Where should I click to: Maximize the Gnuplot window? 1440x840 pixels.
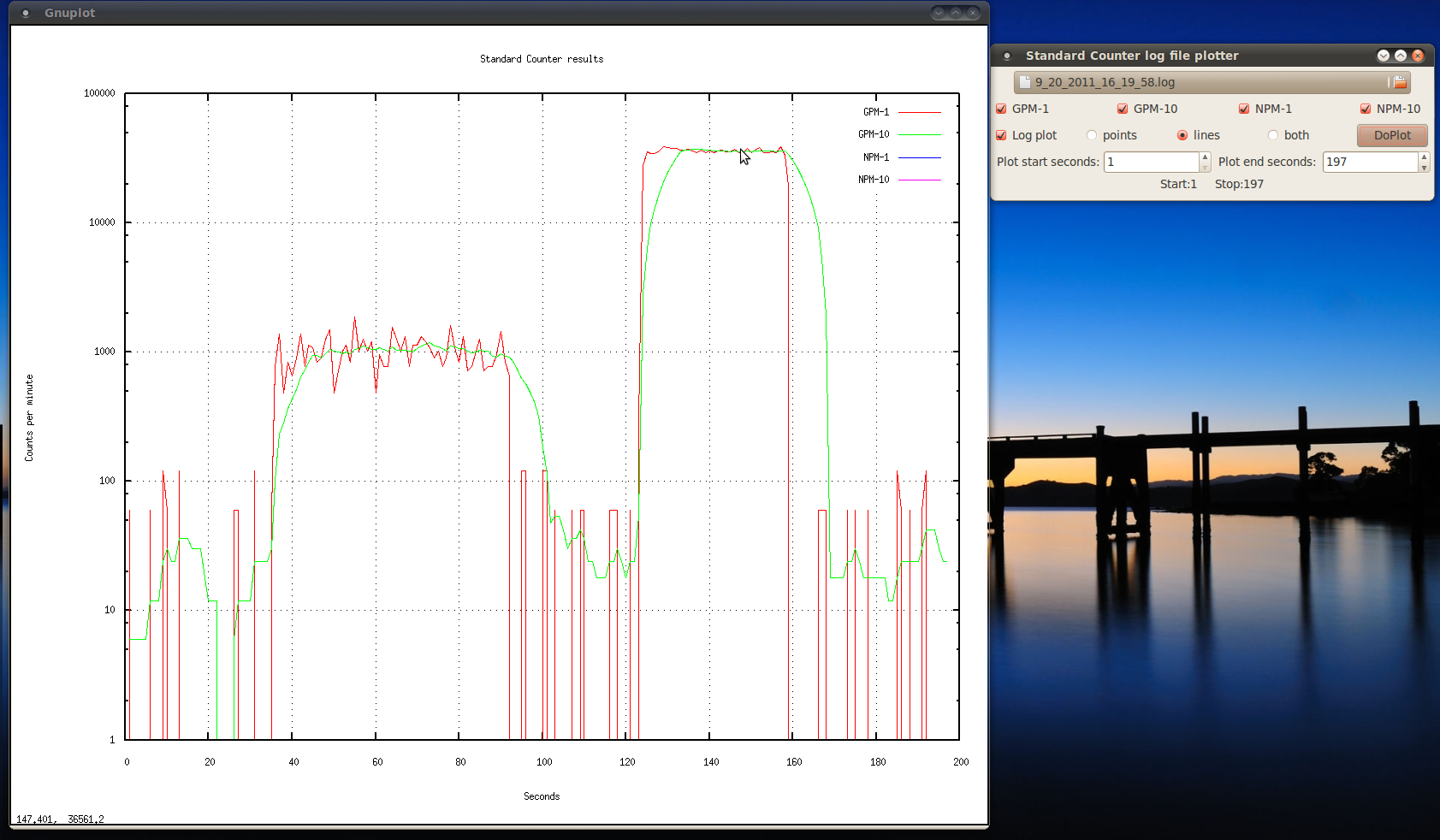(x=956, y=13)
